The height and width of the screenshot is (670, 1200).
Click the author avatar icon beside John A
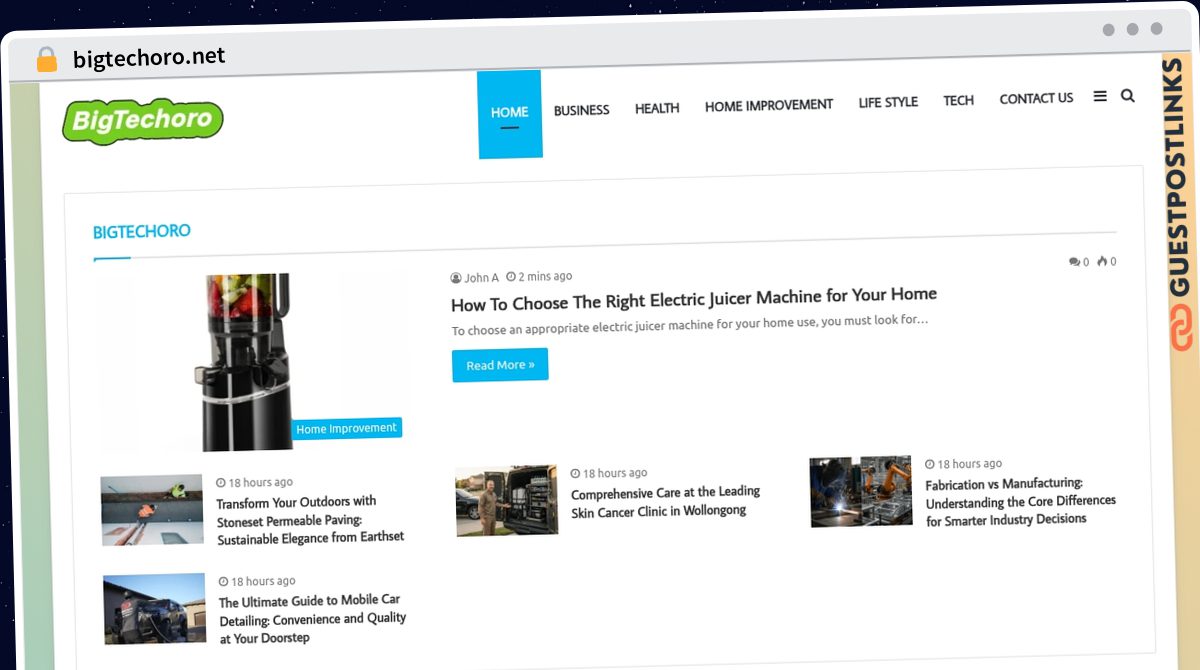point(456,278)
